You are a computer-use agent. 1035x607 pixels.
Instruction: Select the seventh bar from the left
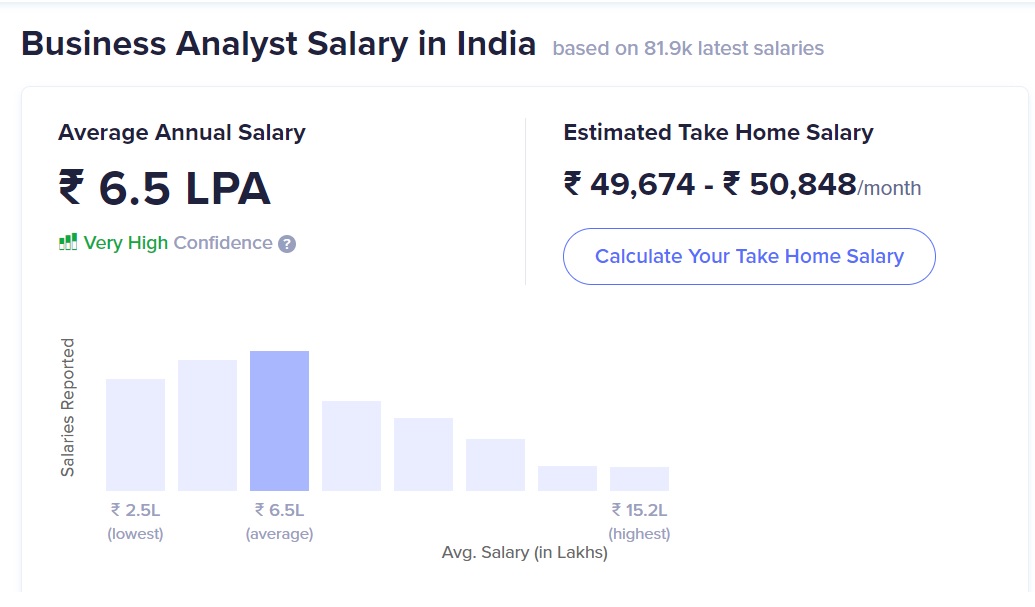[x=567, y=478]
